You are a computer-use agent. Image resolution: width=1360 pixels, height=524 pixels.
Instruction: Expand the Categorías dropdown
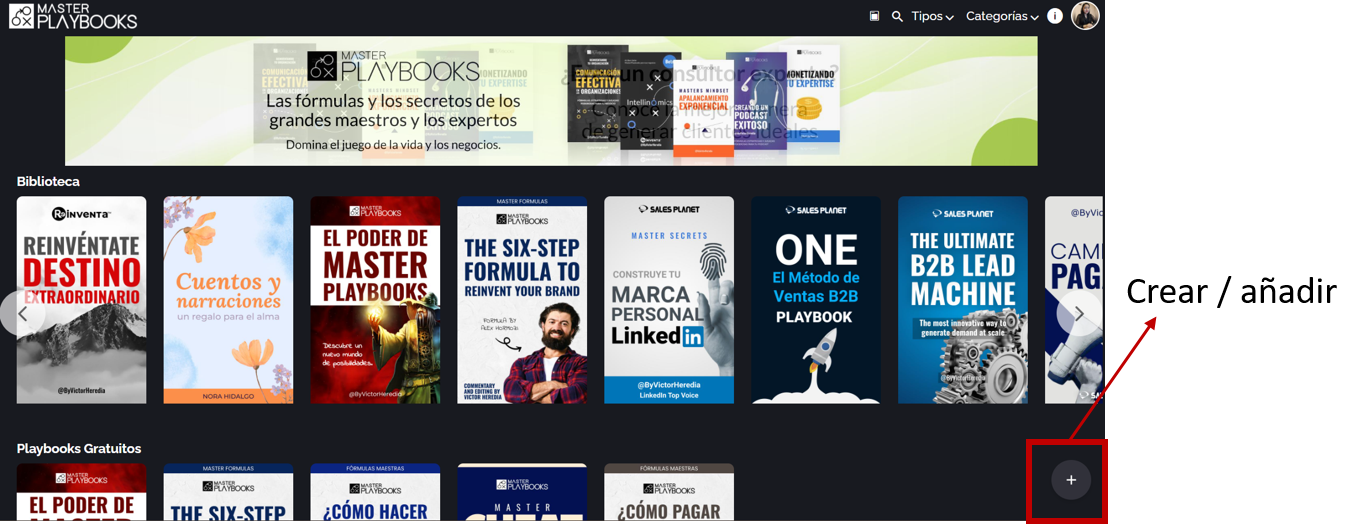[x=1002, y=16]
